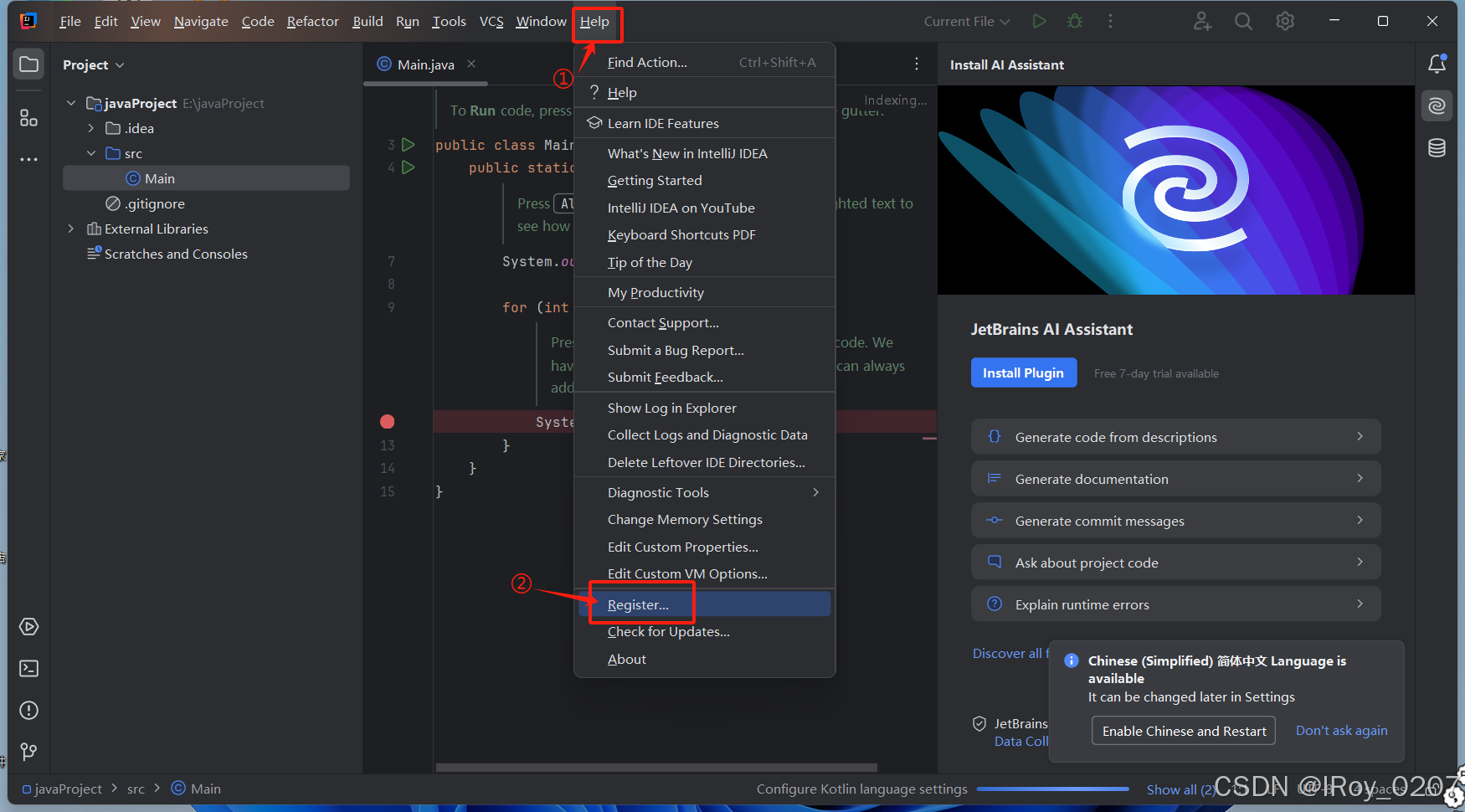This screenshot has height=812, width=1465.
Task: Click the info icon in Chinese language notification
Action: [1071, 660]
